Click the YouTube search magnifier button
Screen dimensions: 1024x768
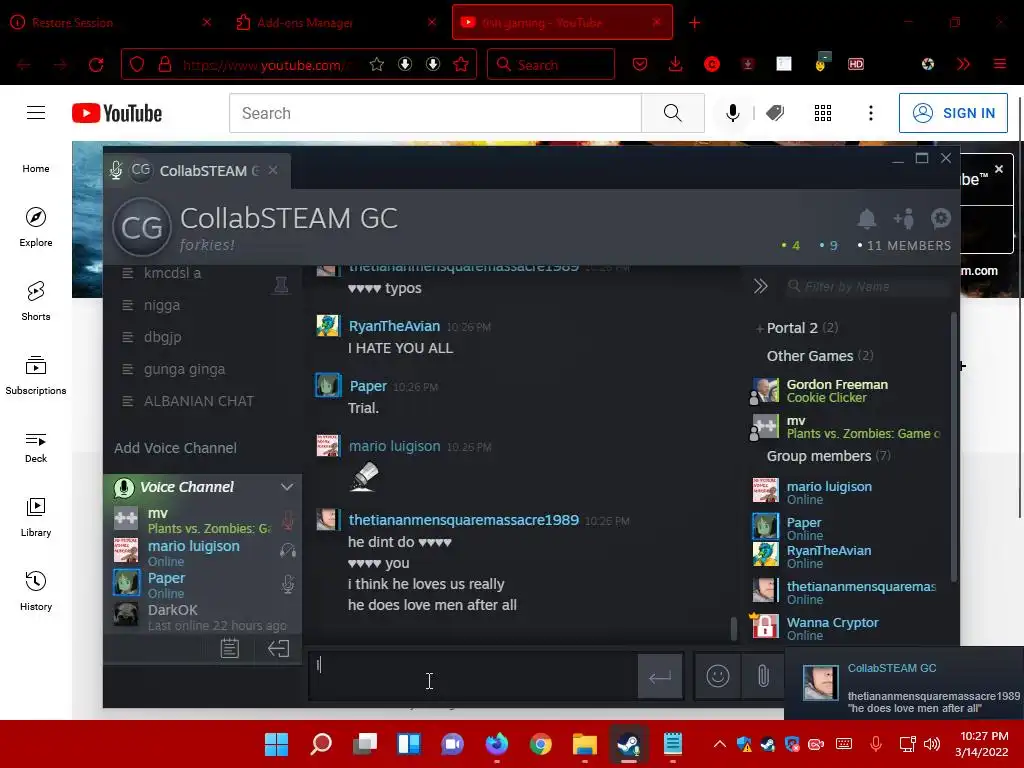click(x=673, y=113)
